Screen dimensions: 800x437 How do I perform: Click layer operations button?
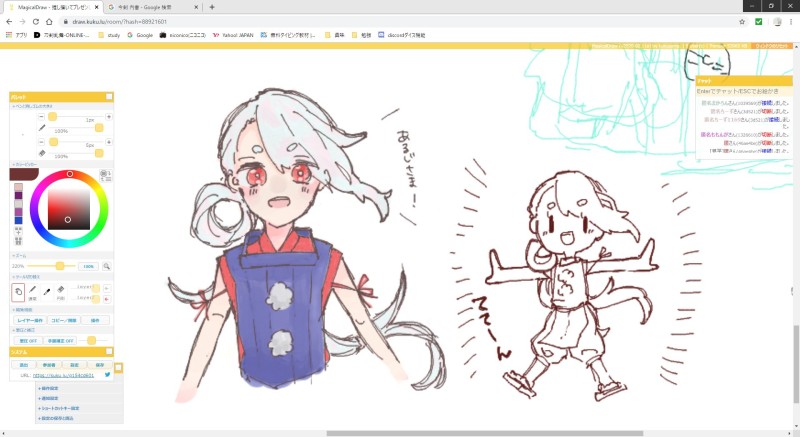tap(30, 320)
